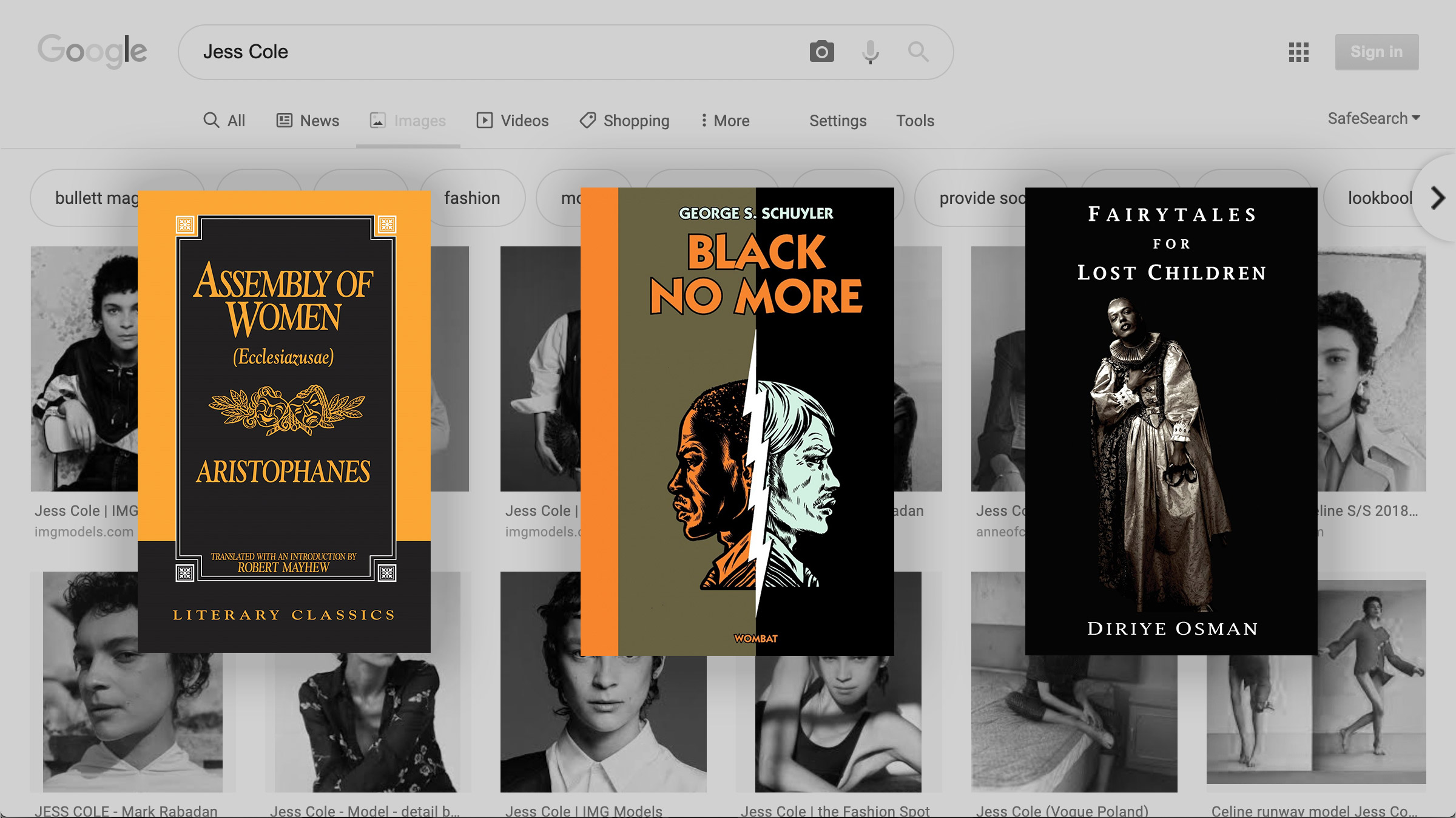
Task: Submit the search via the magnifier icon
Action: pos(917,52)
